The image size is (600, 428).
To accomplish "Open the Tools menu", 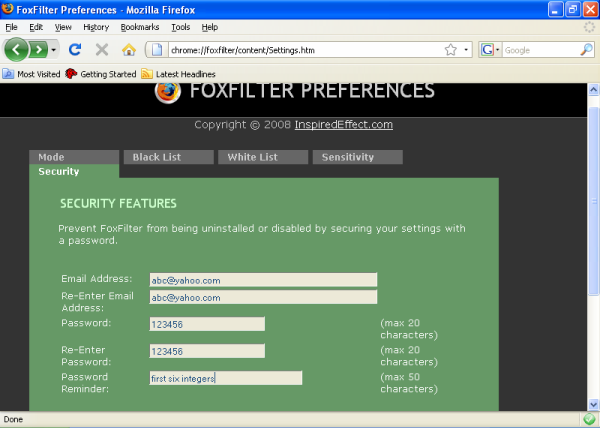I will 180,27.
